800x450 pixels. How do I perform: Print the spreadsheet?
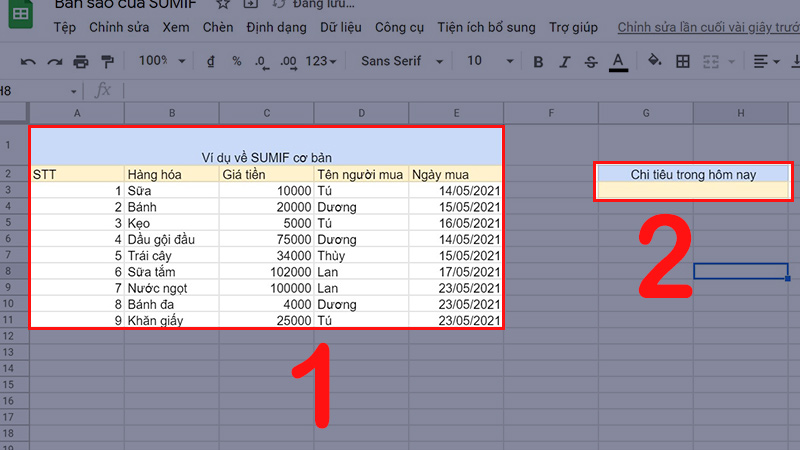pyautogui.click(x=81, y=62)
